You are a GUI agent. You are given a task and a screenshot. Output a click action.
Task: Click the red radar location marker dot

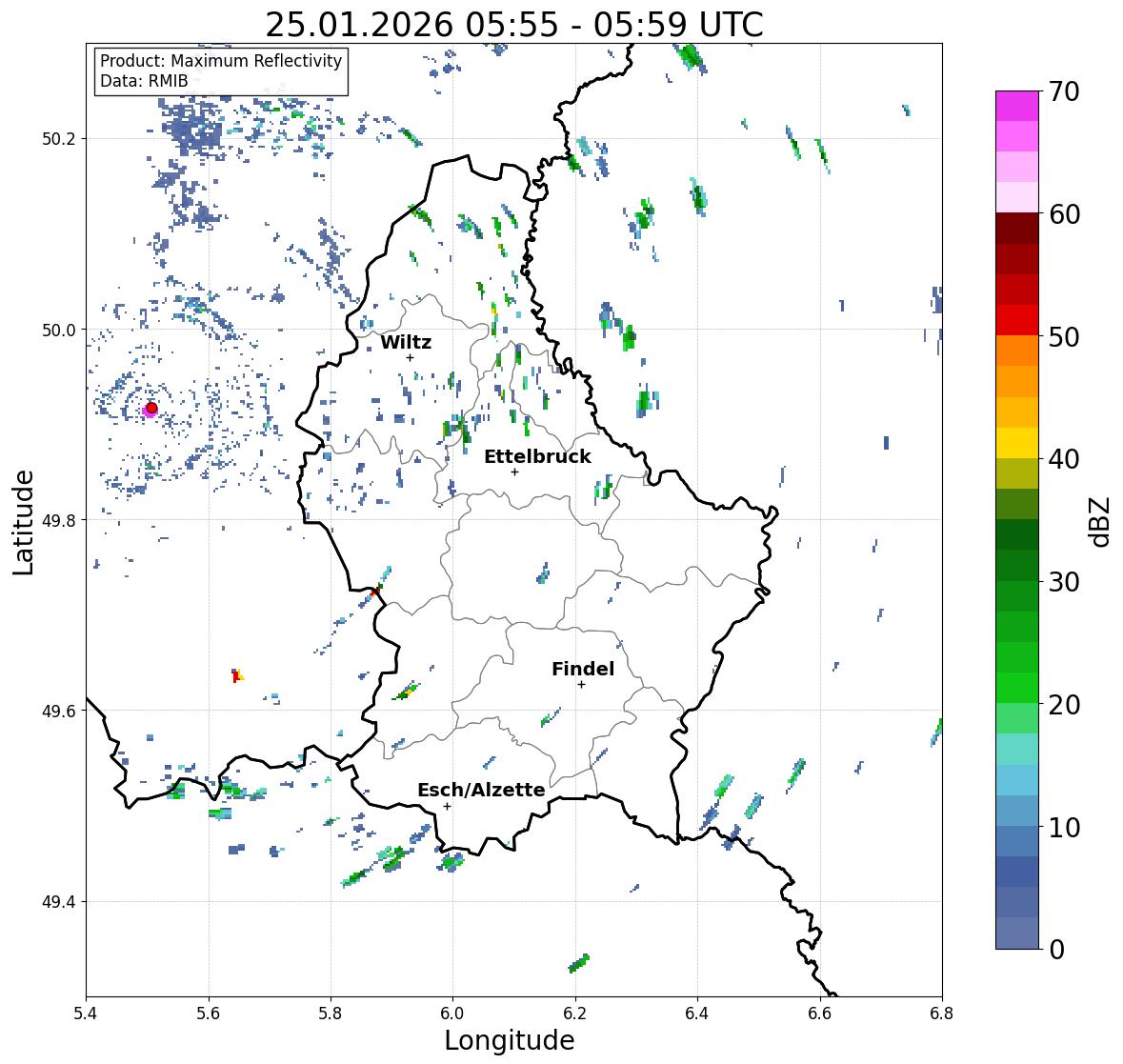pos(151,408)
